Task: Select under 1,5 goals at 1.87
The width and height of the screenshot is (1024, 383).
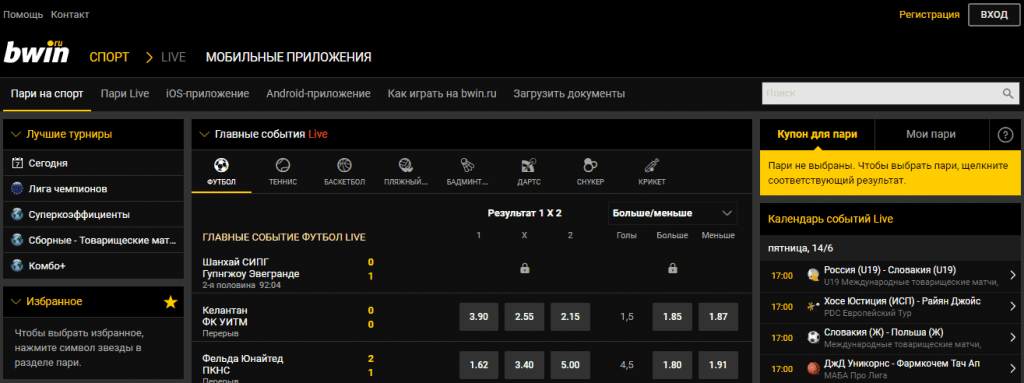Action: pyautogui.click(x=718, y=316)
